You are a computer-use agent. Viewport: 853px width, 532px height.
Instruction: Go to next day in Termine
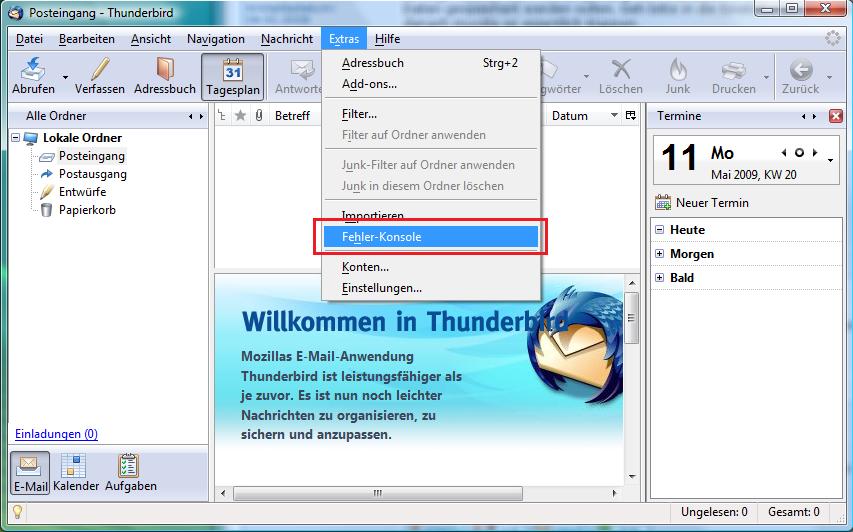point(815,153)
